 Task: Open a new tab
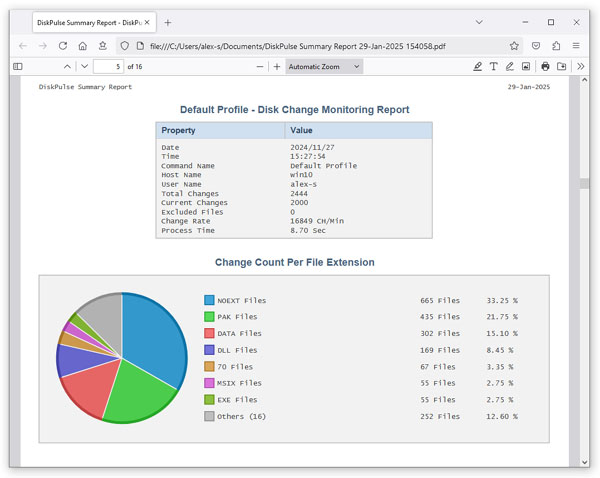pyautogui.click(x=168, y=23)
